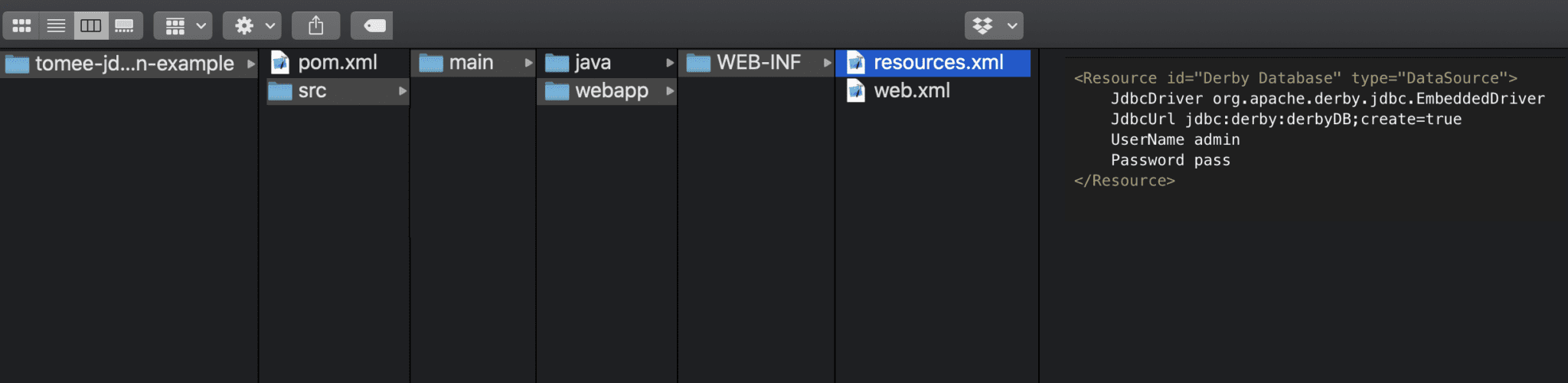Open the group-by arrangement dropdown

[x=183, y=25]
